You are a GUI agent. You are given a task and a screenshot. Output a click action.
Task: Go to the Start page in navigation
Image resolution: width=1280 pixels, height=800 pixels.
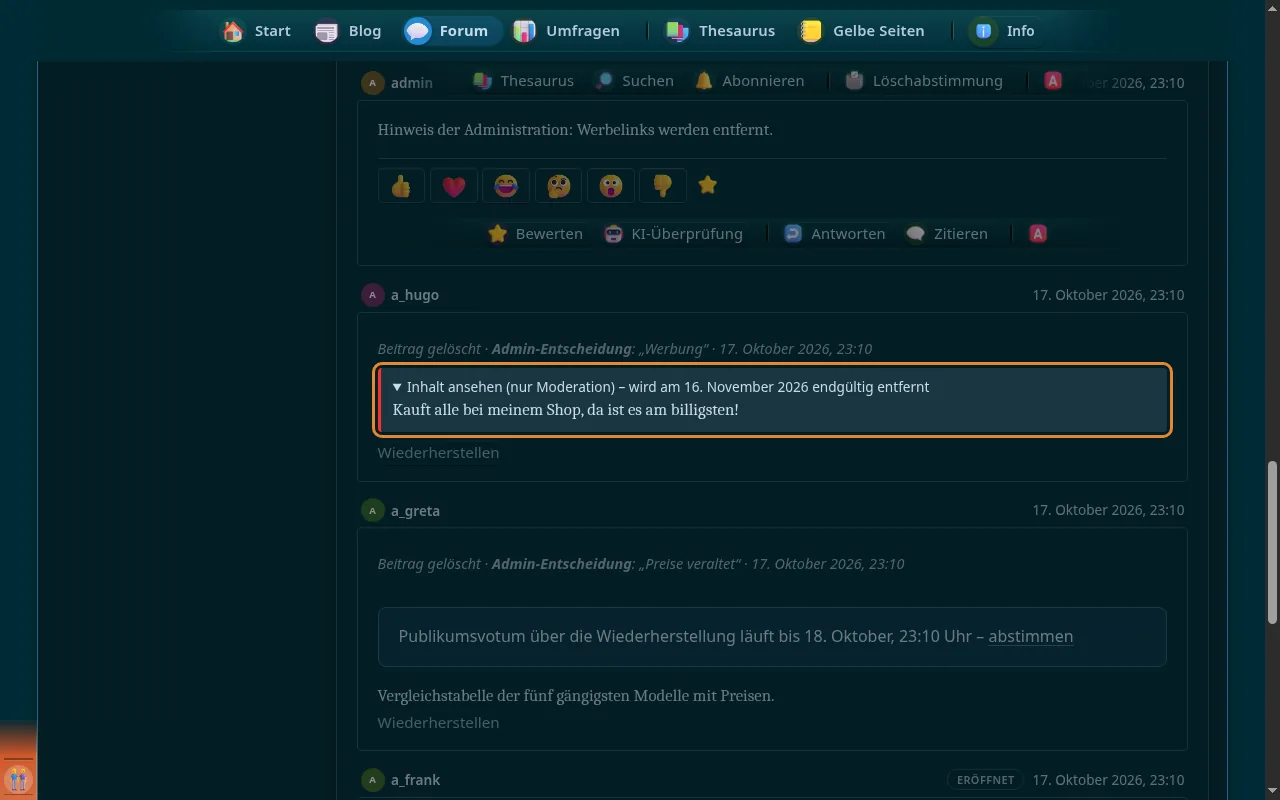(x=257, y=31)
